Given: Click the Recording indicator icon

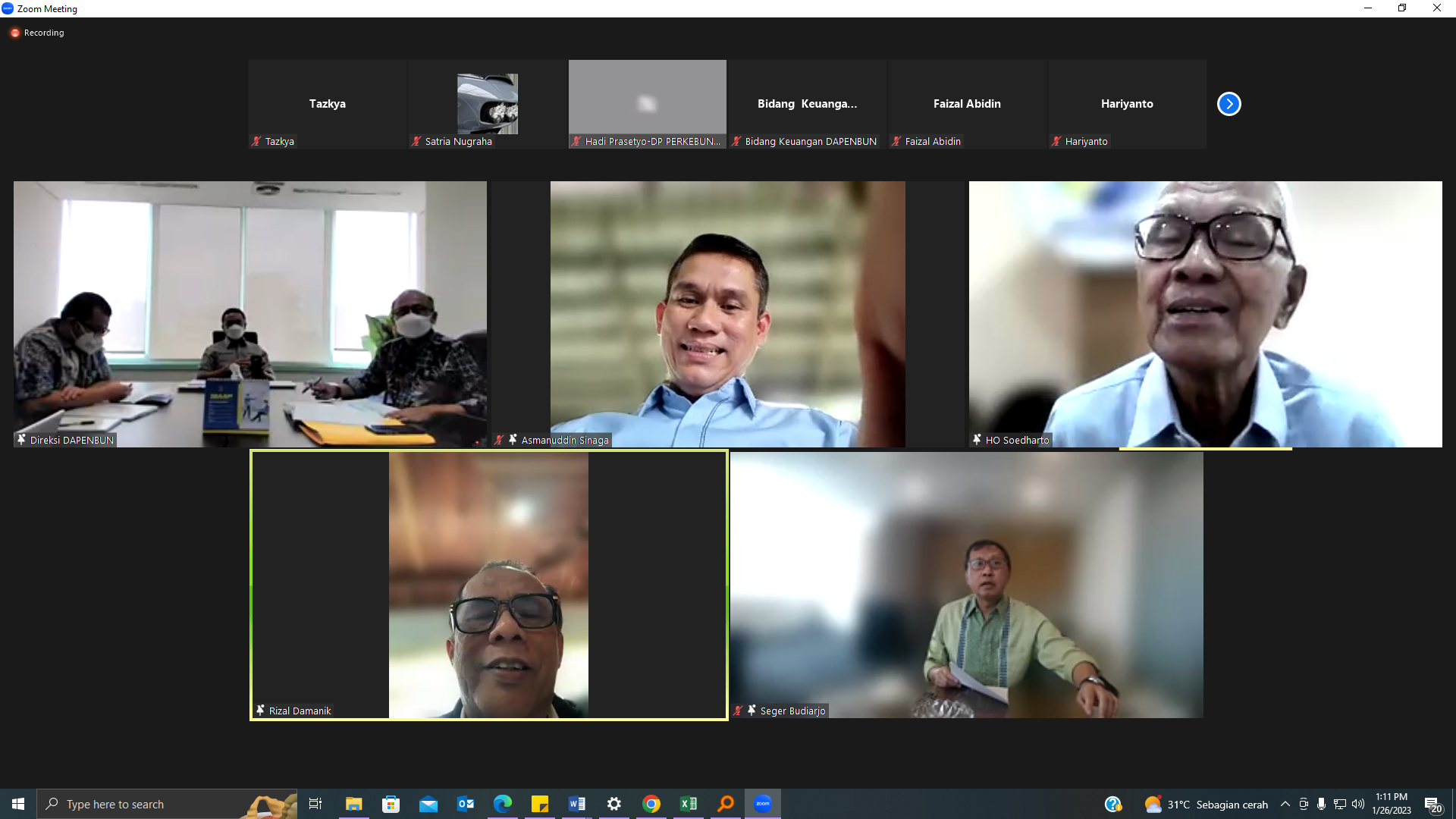Looking at the screenshot, I should 14,33.
